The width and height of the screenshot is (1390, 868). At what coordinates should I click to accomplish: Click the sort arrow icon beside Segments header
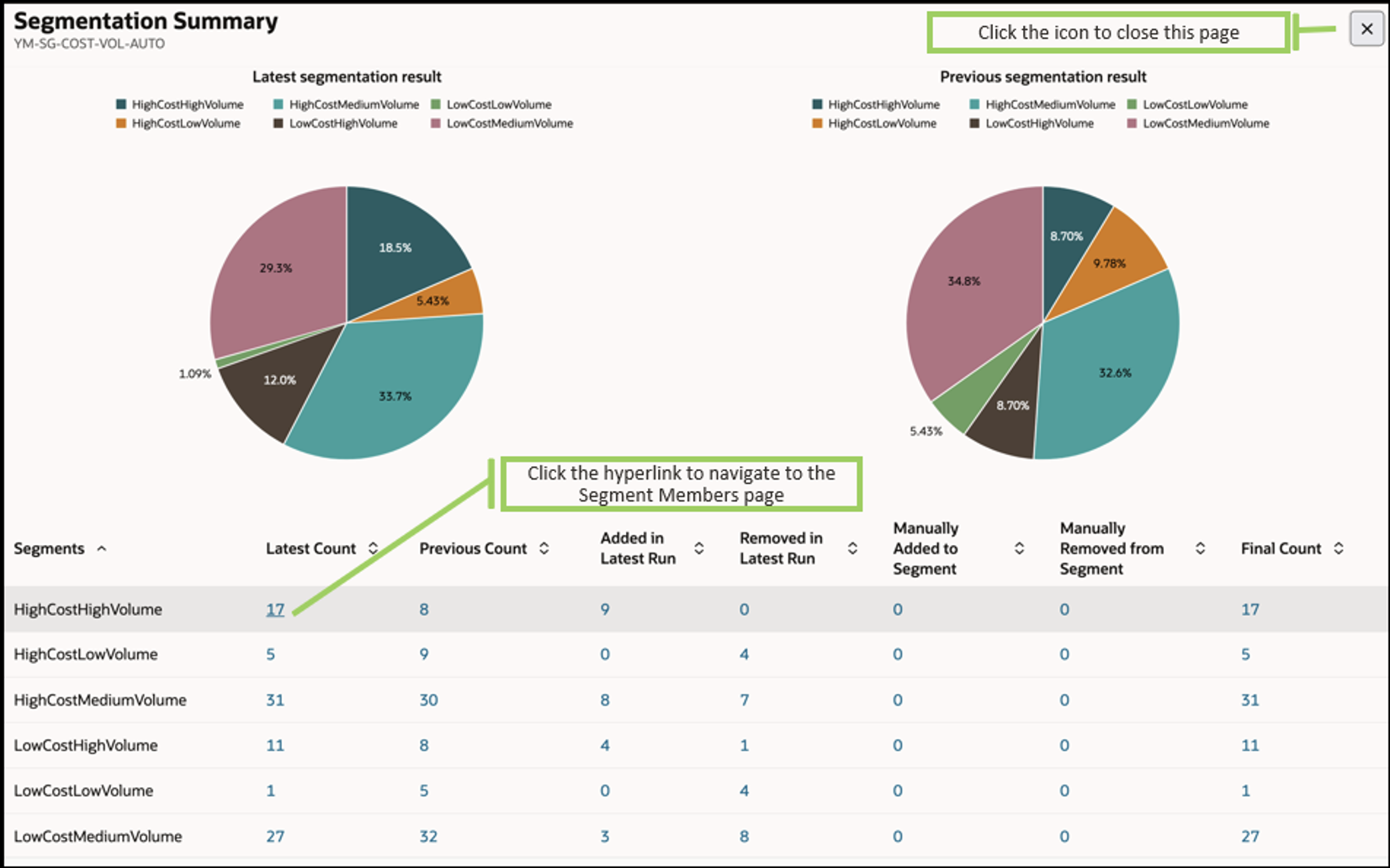[x=103, y=548]
